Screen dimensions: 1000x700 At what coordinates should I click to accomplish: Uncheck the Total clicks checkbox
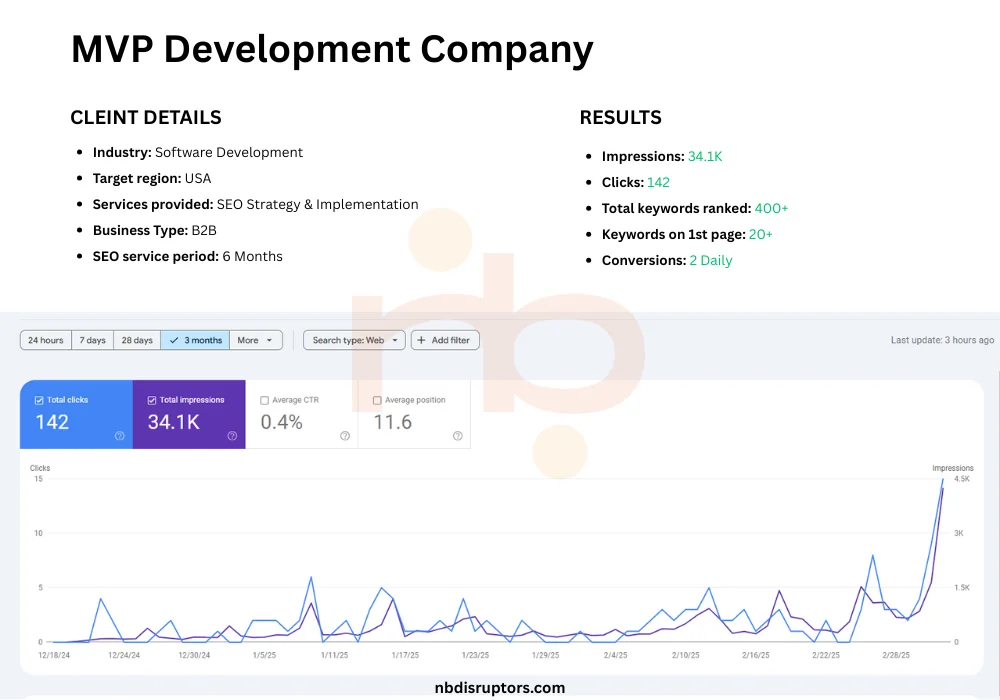(x=40, y=400)
